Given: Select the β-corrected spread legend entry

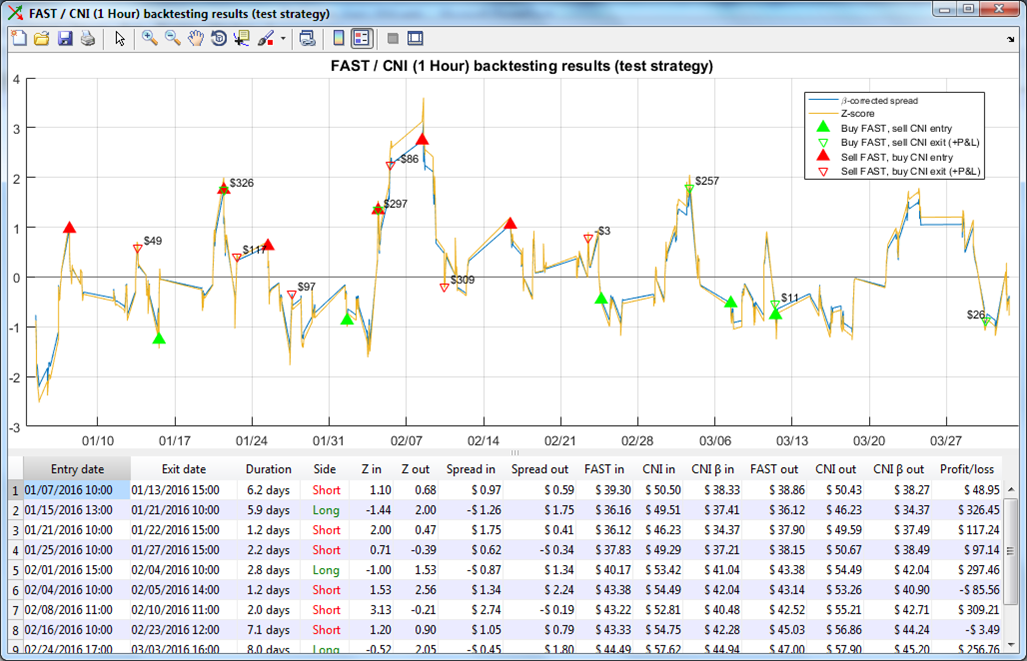Looking at the screenshot, I should coord(880,101).
